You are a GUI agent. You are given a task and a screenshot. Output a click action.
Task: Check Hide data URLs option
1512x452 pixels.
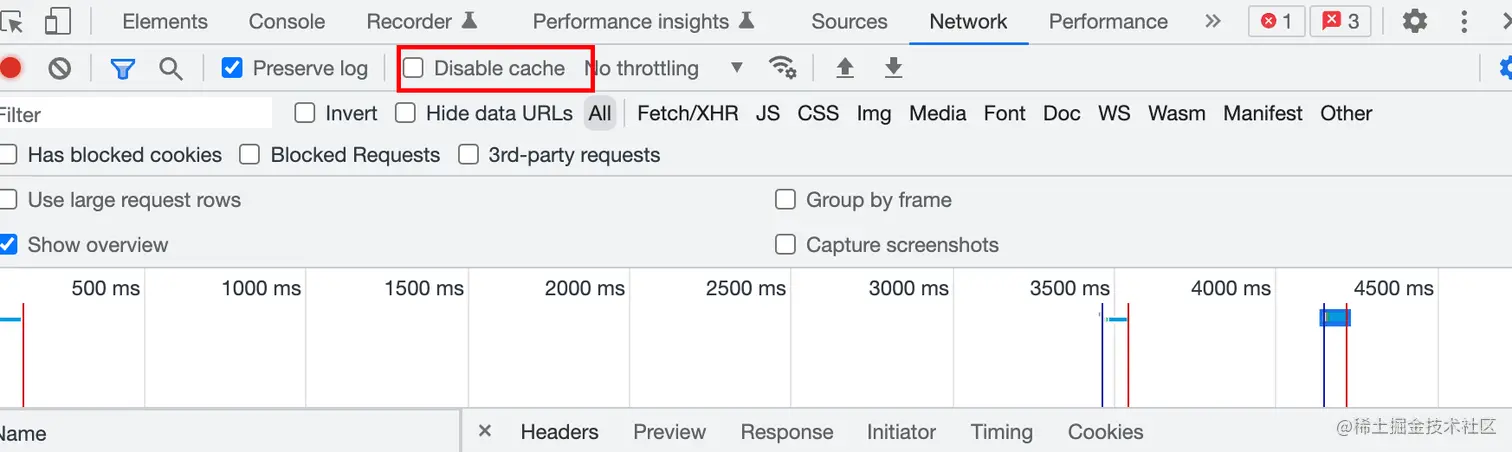click(x=405, y=113)
